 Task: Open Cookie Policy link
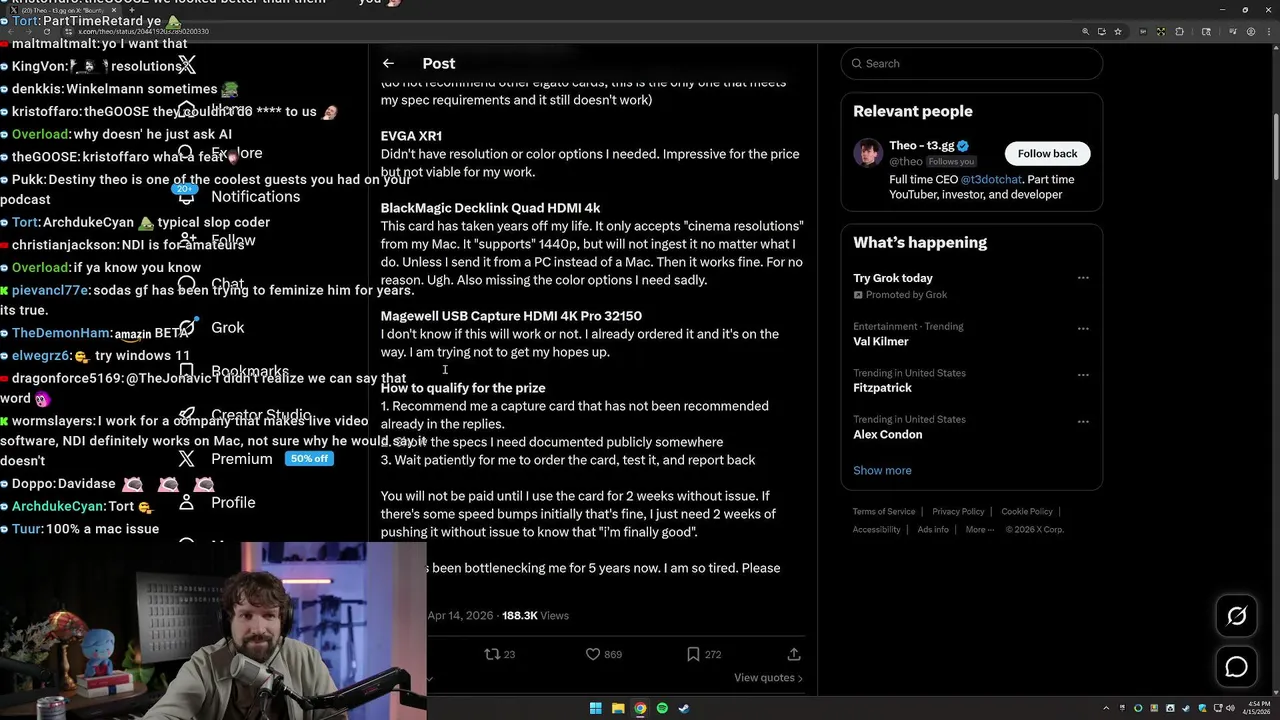[1027, 512]
